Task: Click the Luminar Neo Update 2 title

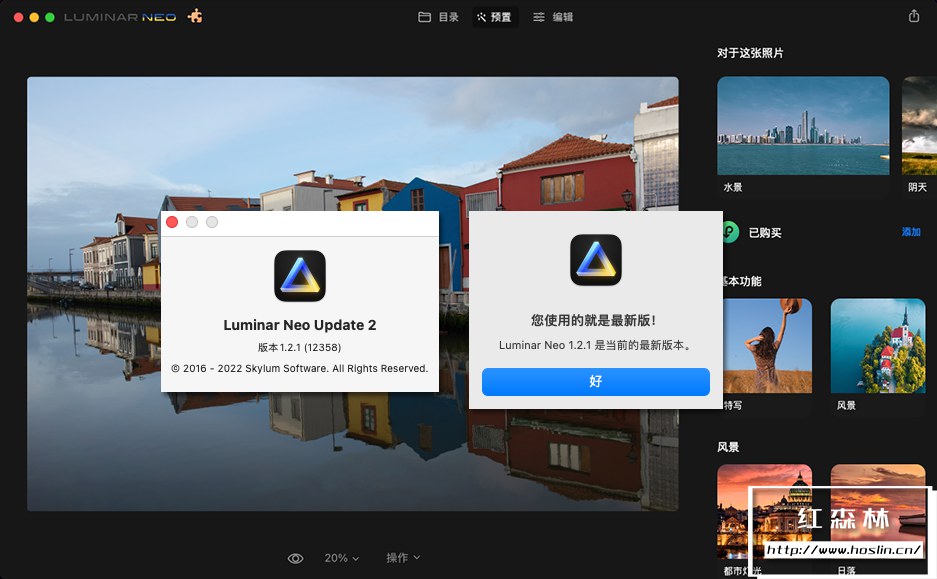Action: click(x=299, y=325)
